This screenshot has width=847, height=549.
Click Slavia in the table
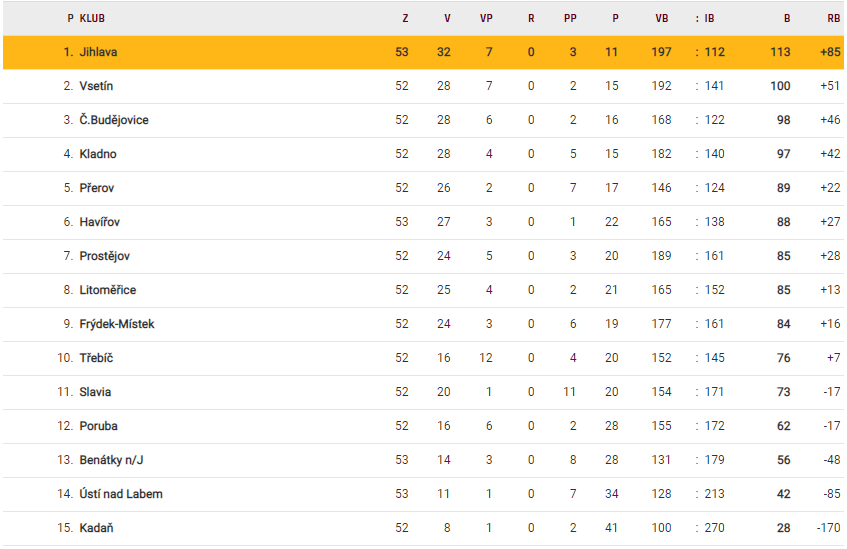tap(95, 392)
